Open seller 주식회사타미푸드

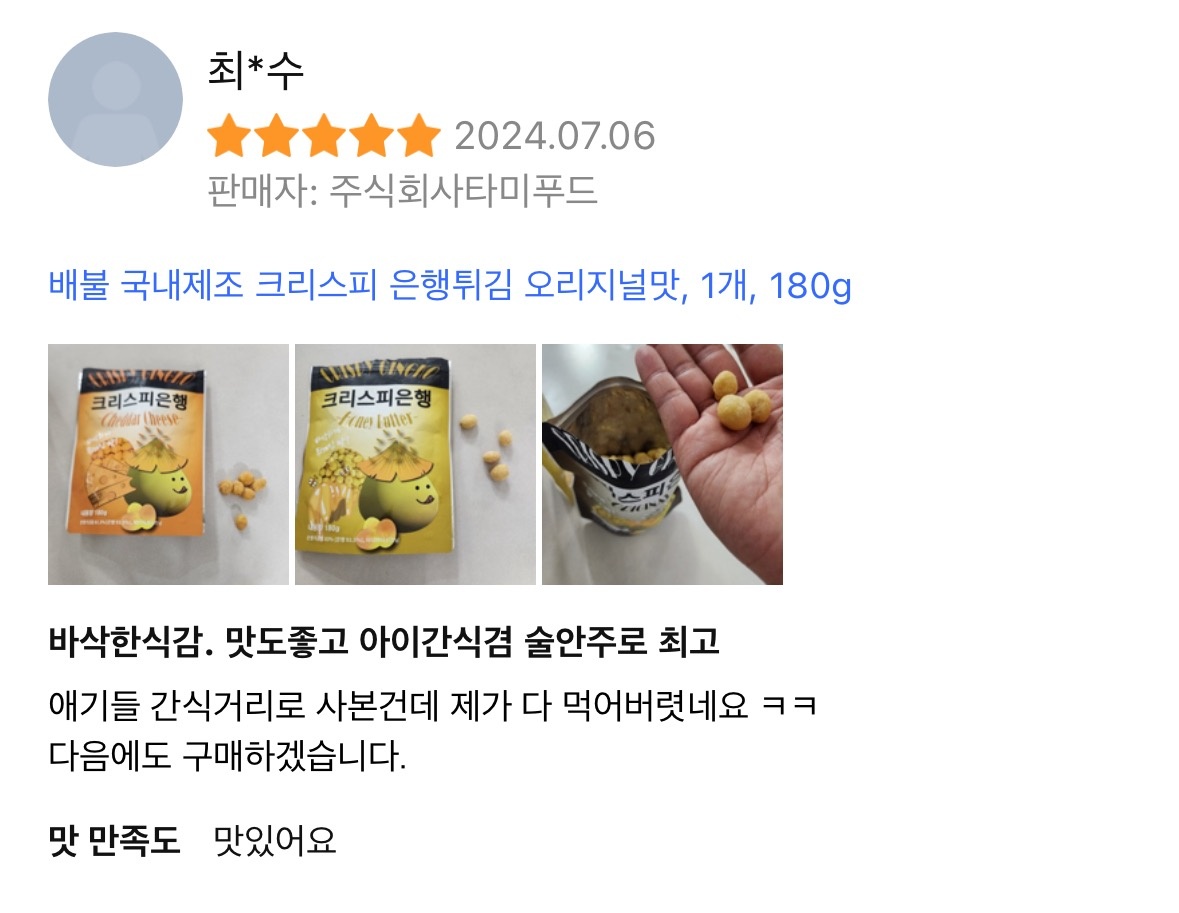(x=463, y=190)
